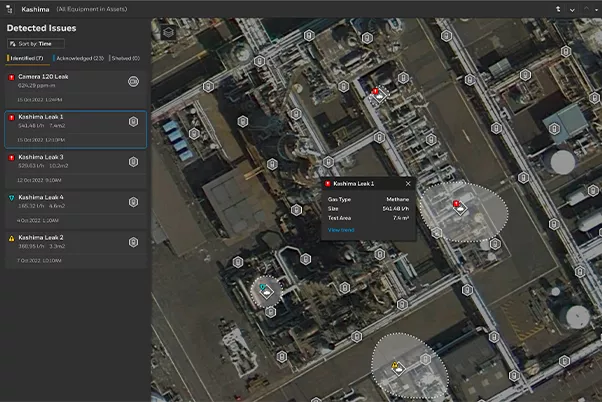Switch to the Shelved tab
The width and height of the screenshot is (602, 402).
[125, 58]
